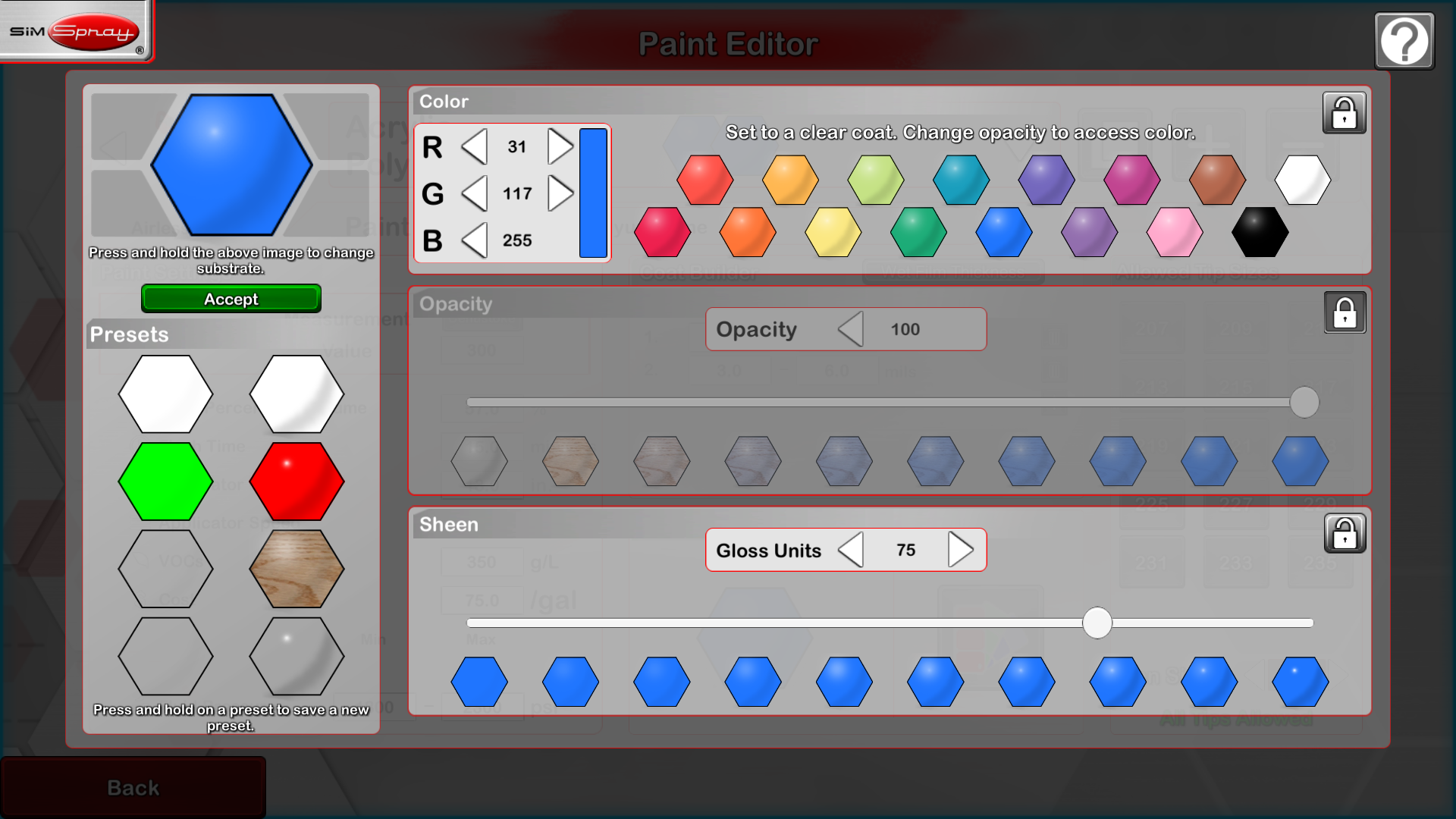Increase the R value with right arrow
The height and width of the screenshot is (819, 1456).
tap(560, 146)
